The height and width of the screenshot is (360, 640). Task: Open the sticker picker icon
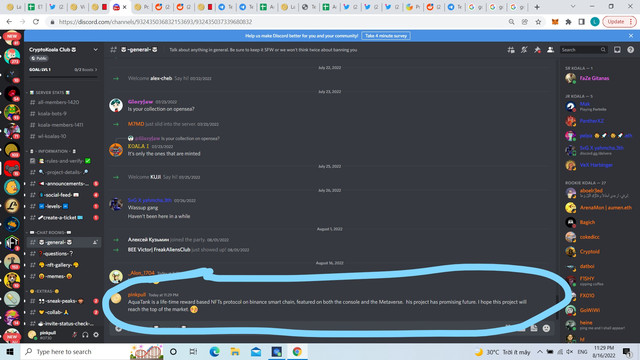533,328
